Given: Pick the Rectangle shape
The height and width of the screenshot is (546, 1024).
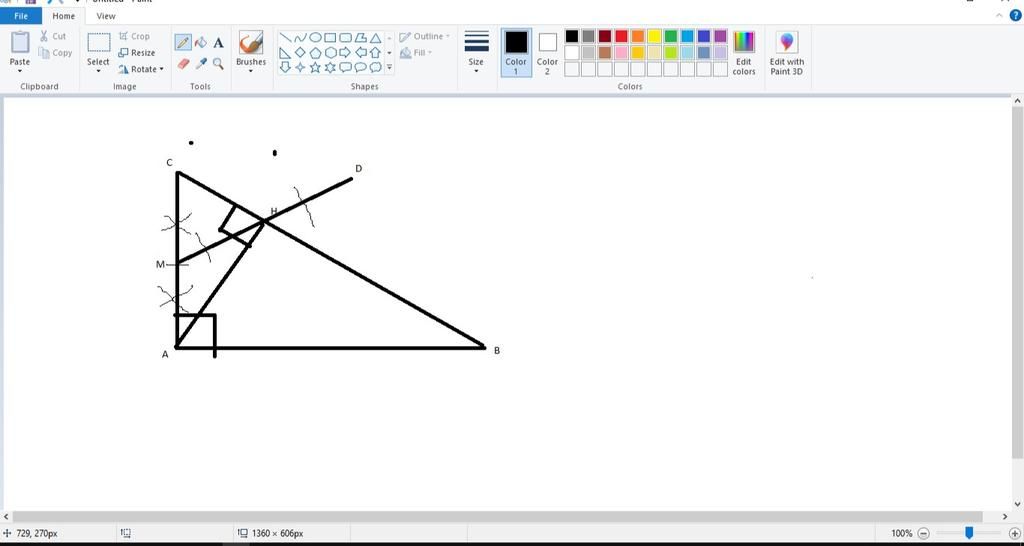Looking at the screenshot, I should (330, 38).
